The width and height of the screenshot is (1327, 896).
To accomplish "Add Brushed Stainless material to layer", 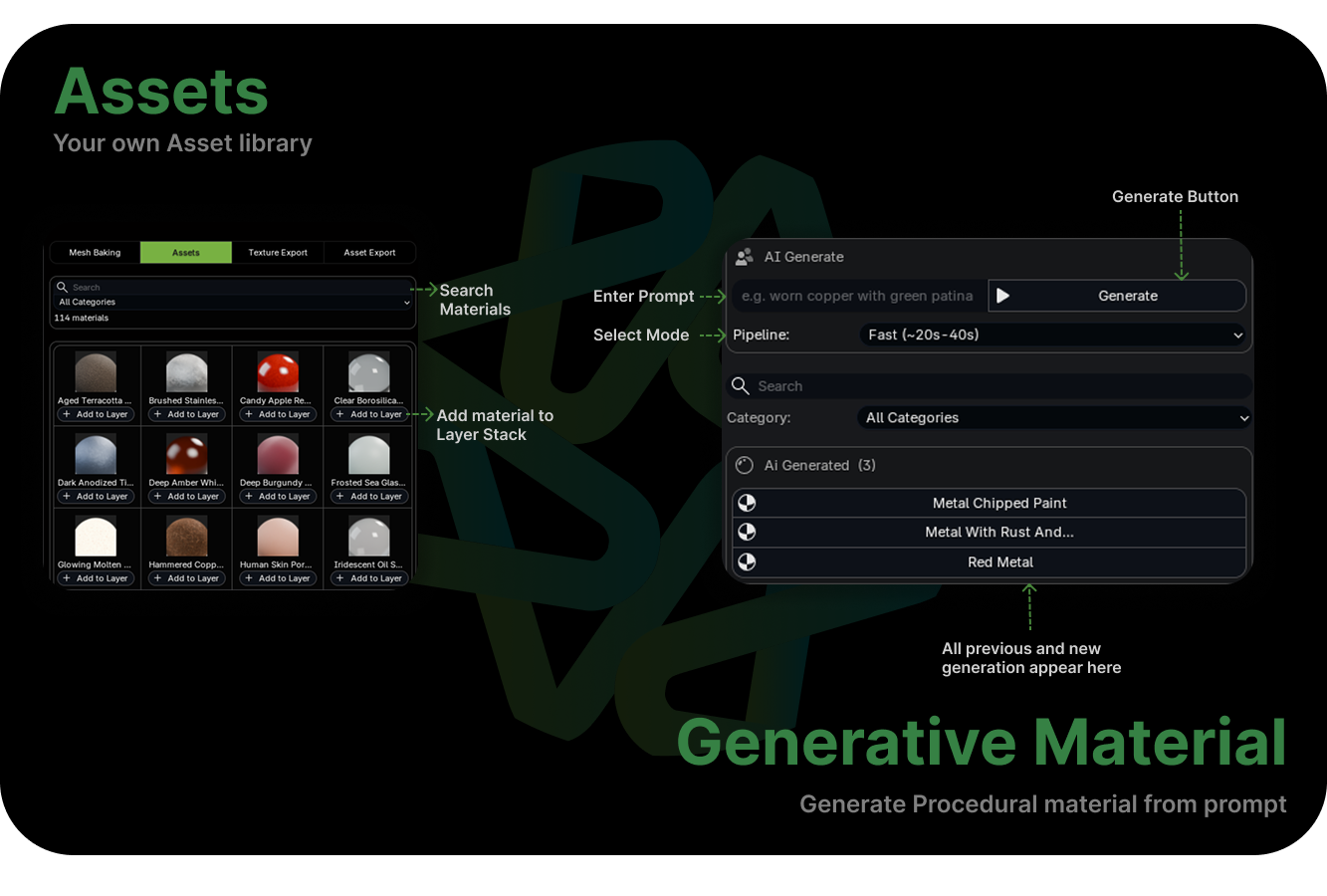I will pos(186,414).
